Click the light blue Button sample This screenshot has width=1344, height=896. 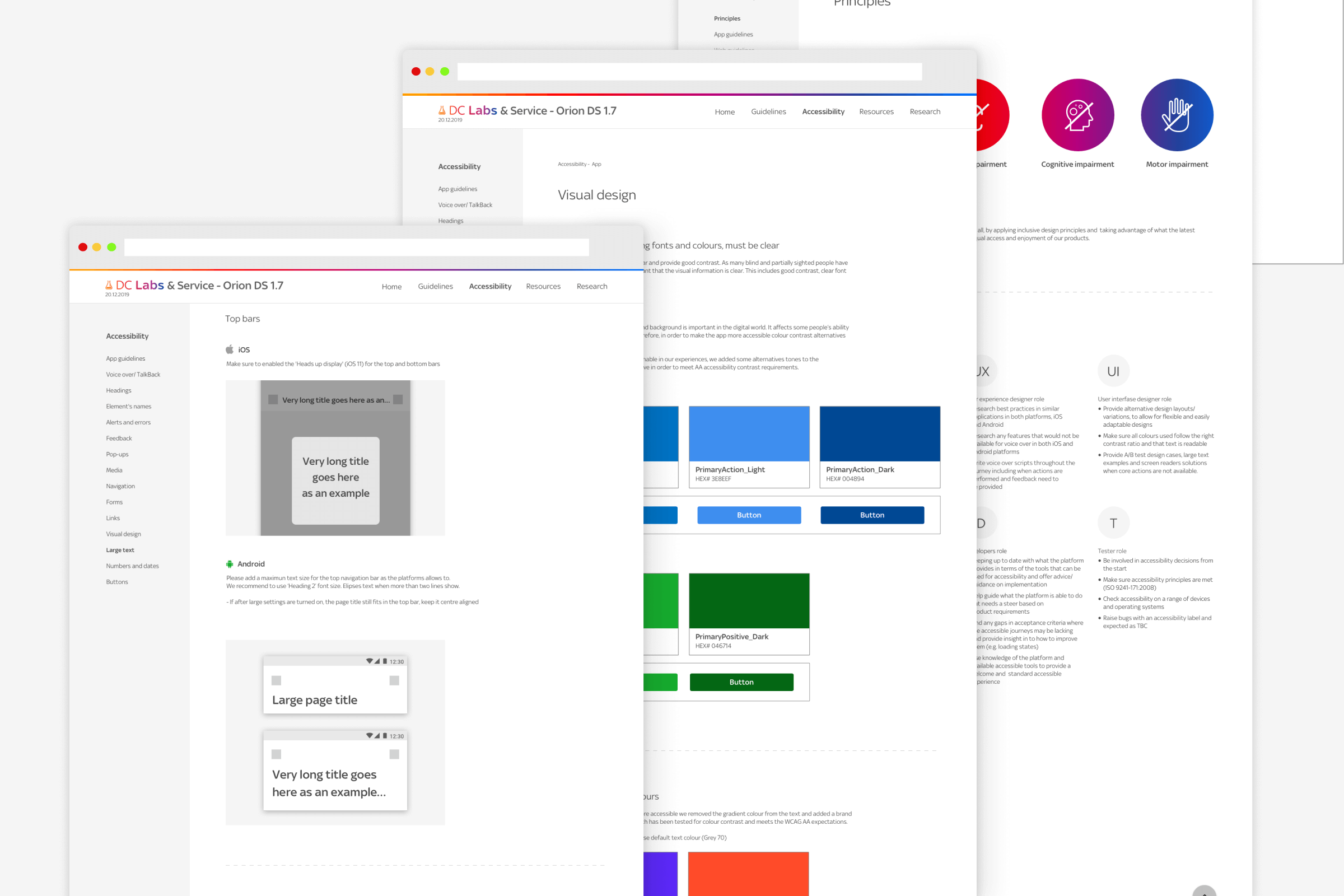749,515
